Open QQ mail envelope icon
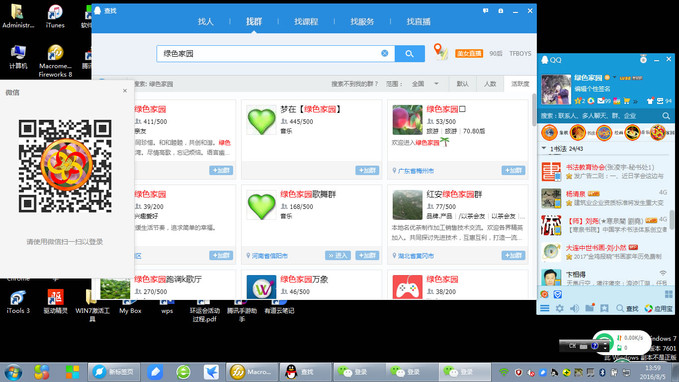 [x=601, y=101]
